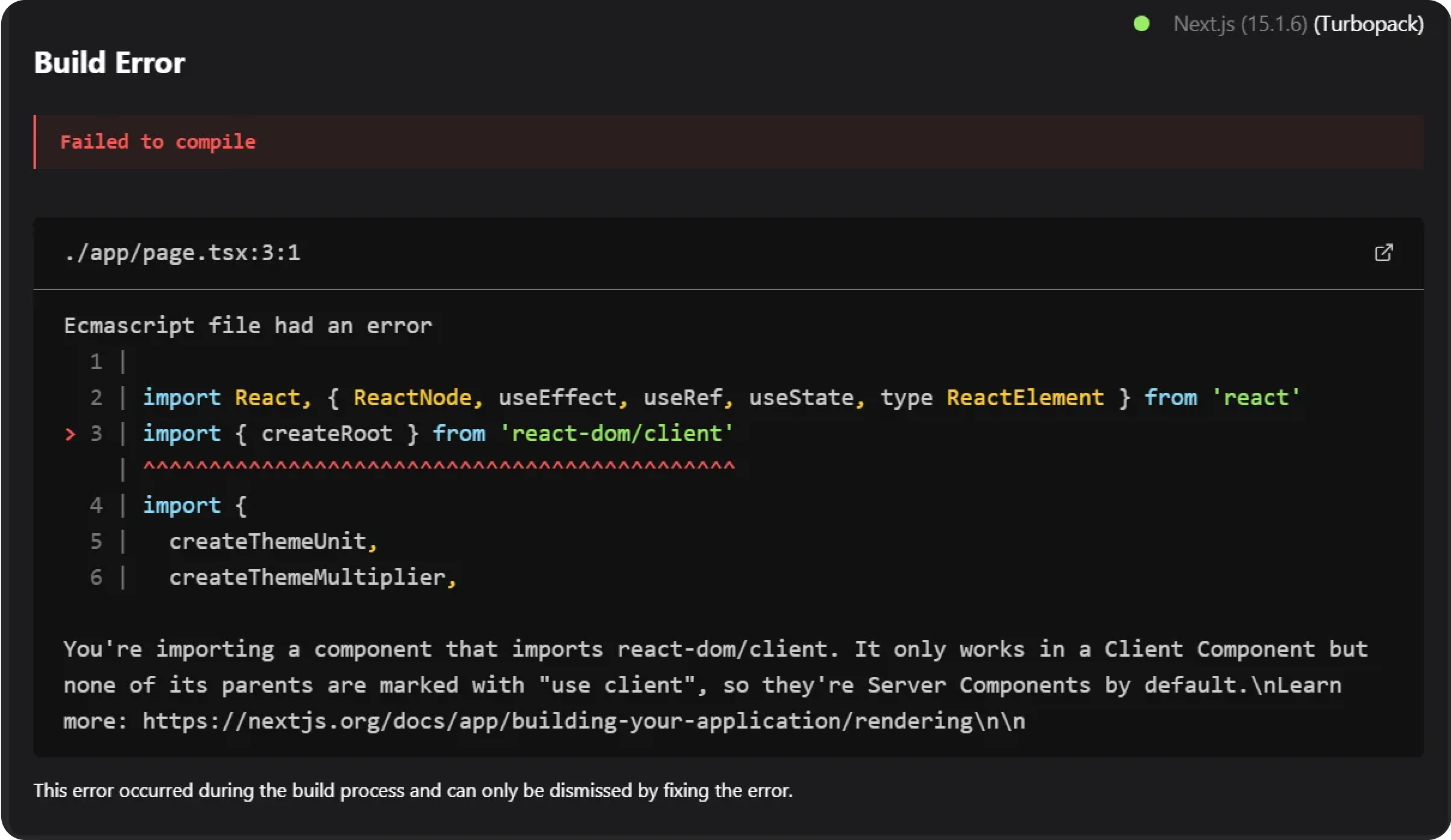Image resolution: width=1451 pixels, height=840 pixels.
Task: Click line number 3 in code frame
Action: tap(96, 434)
